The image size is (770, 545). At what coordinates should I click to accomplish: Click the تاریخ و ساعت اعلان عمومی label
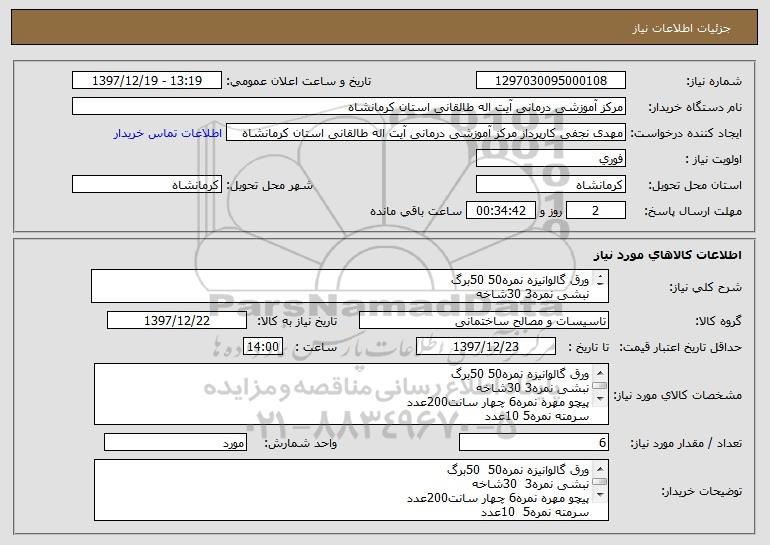299,81
